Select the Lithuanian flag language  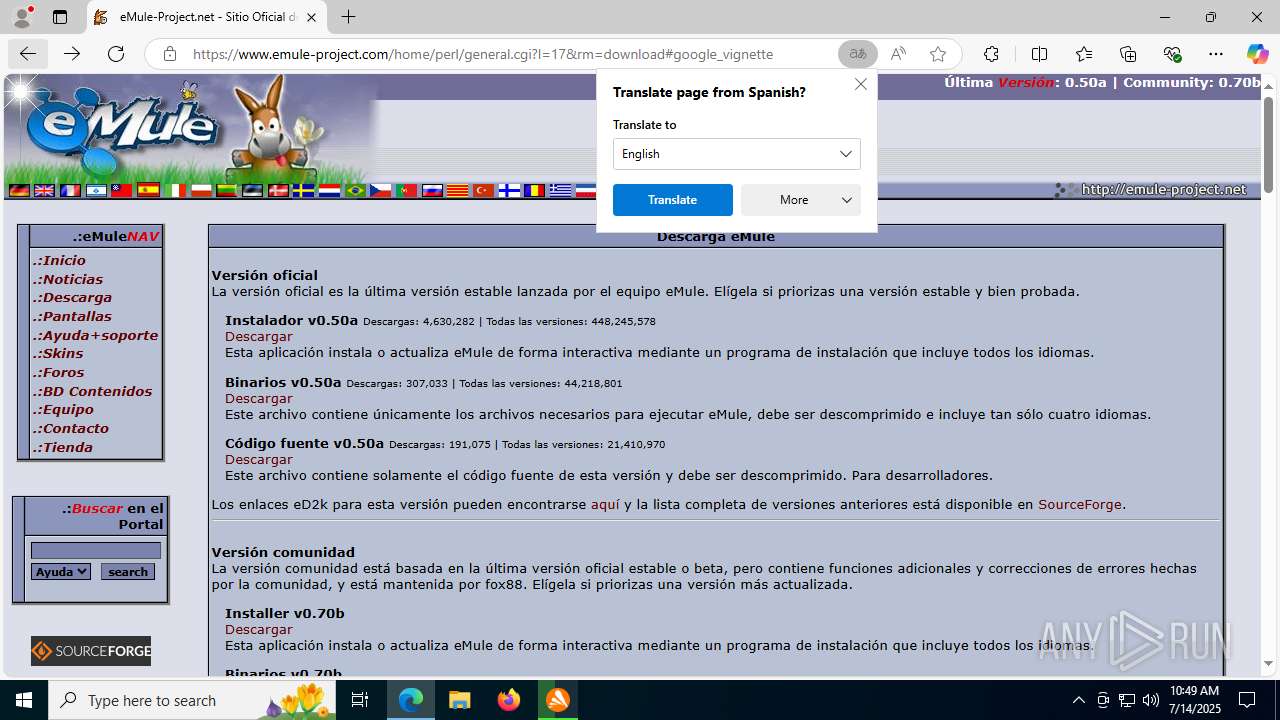coord(227,190)
